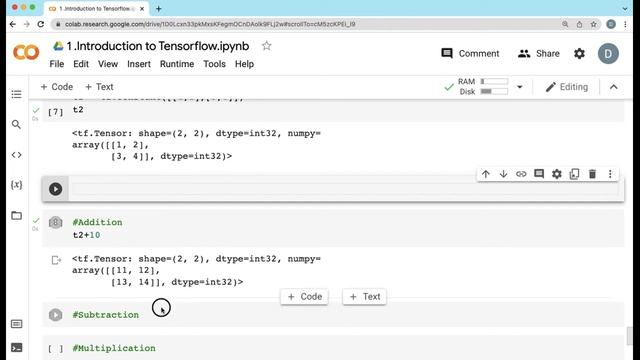Insert text cell with the floating + Text button
Image resolution: width=640 pixels, height=360 pixels.
tap(364, 297)
